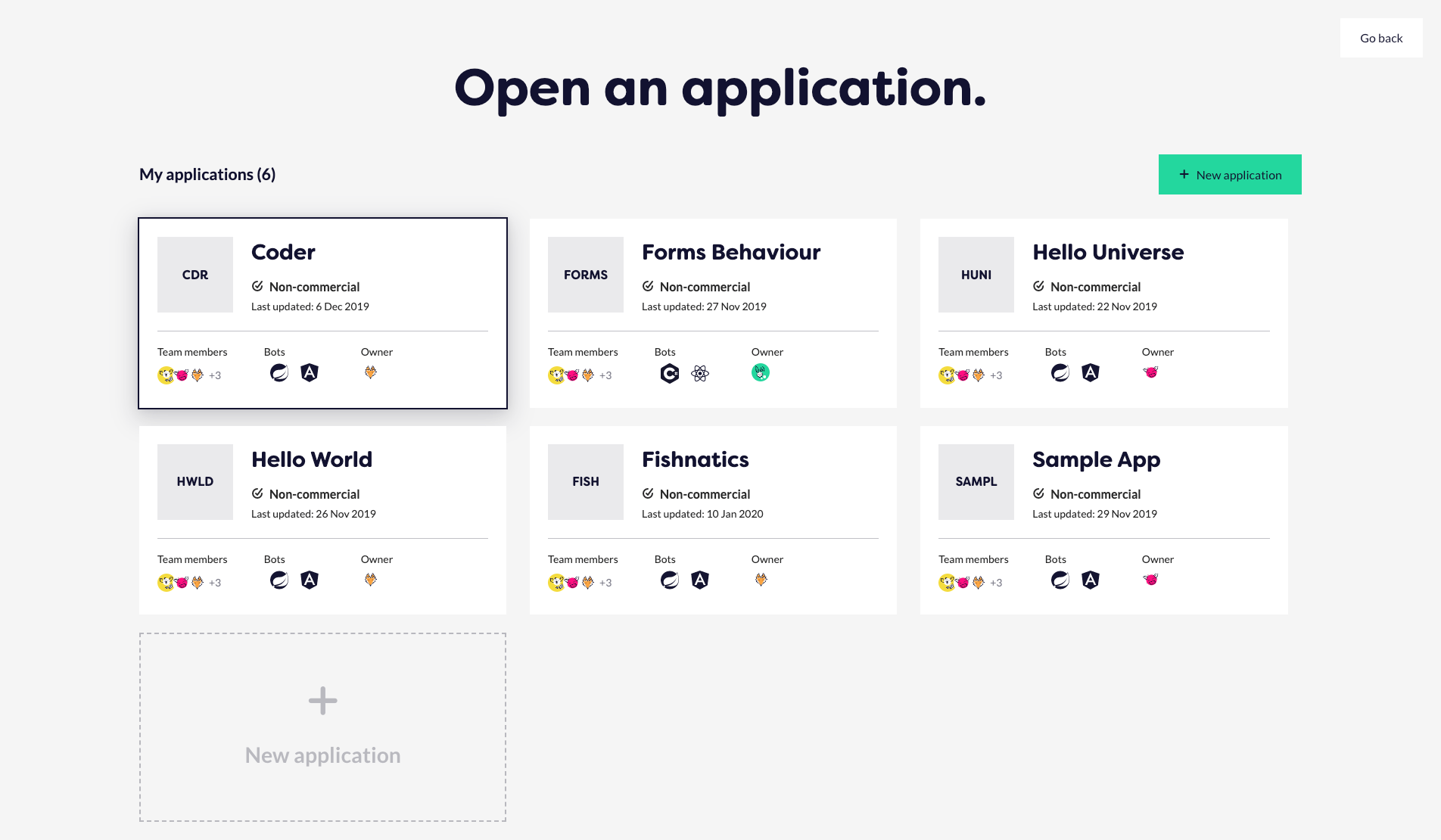Click the Go back button

coord(1381,38)
